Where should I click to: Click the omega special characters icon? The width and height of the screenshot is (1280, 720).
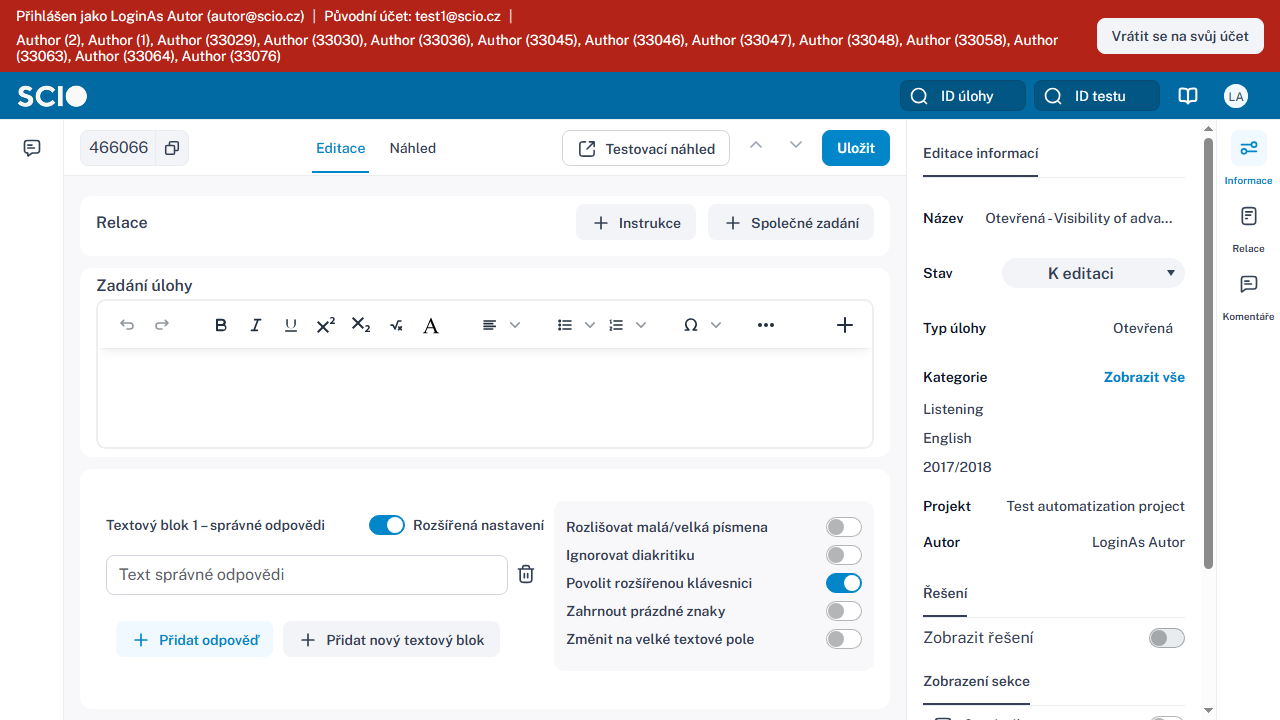tap(690, 325)
